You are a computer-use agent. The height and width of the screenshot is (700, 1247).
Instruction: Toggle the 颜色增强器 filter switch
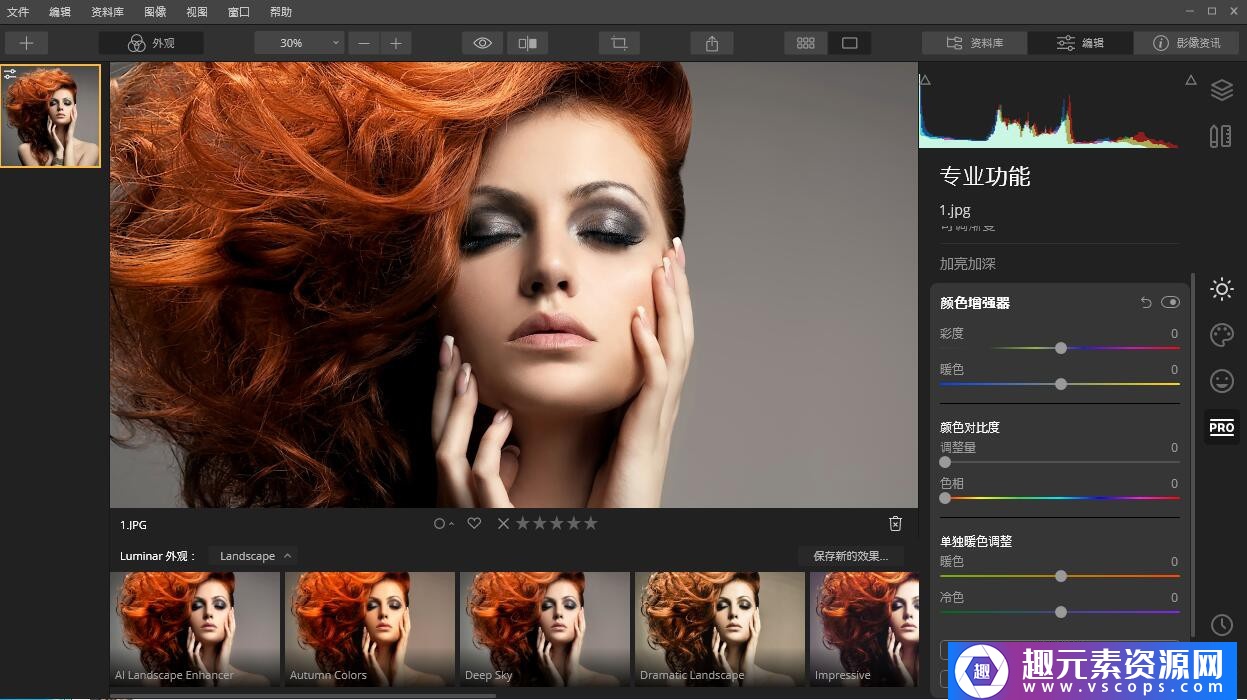click(1170, 302)
